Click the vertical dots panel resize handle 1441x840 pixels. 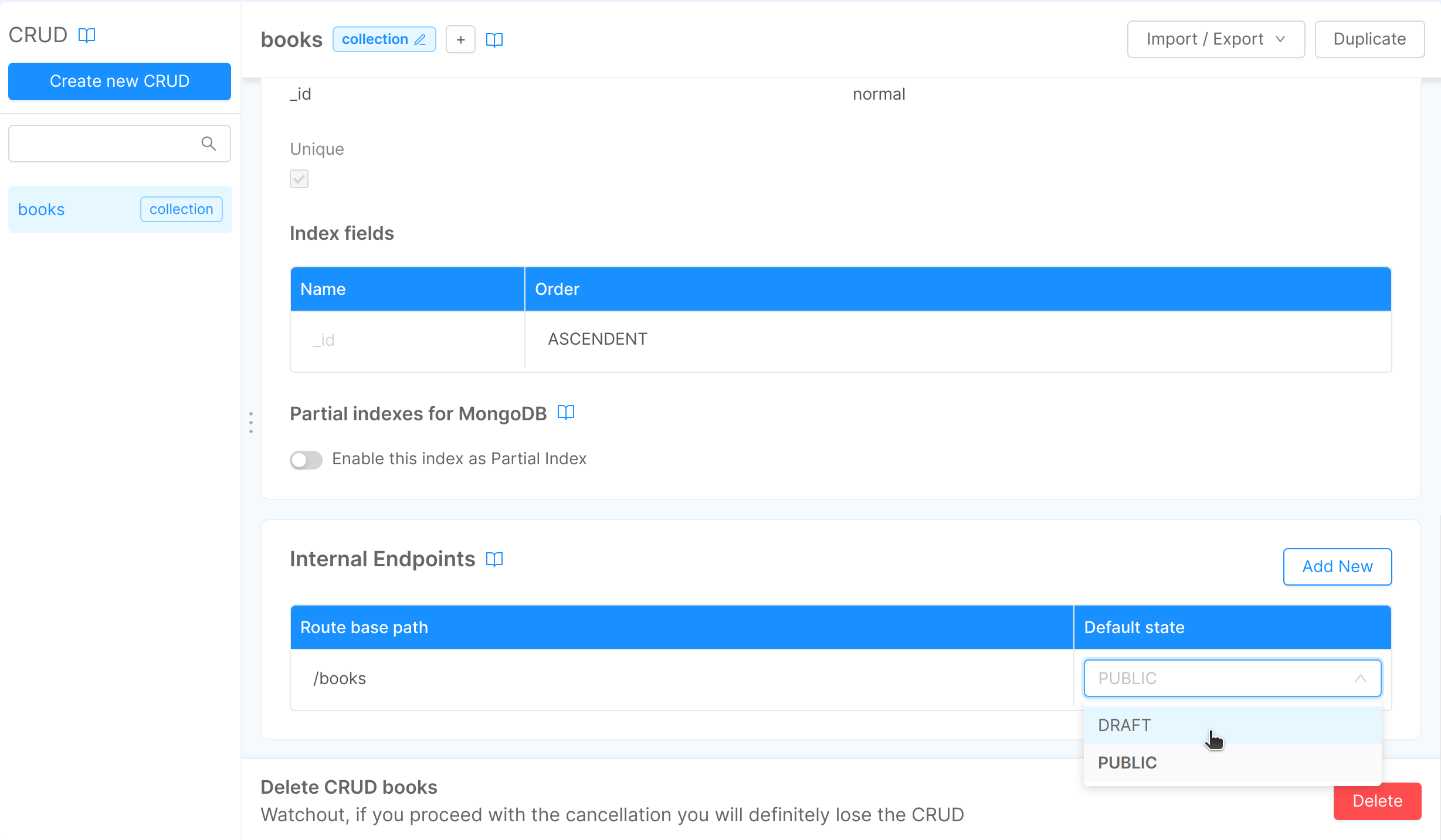click(251, 422)
